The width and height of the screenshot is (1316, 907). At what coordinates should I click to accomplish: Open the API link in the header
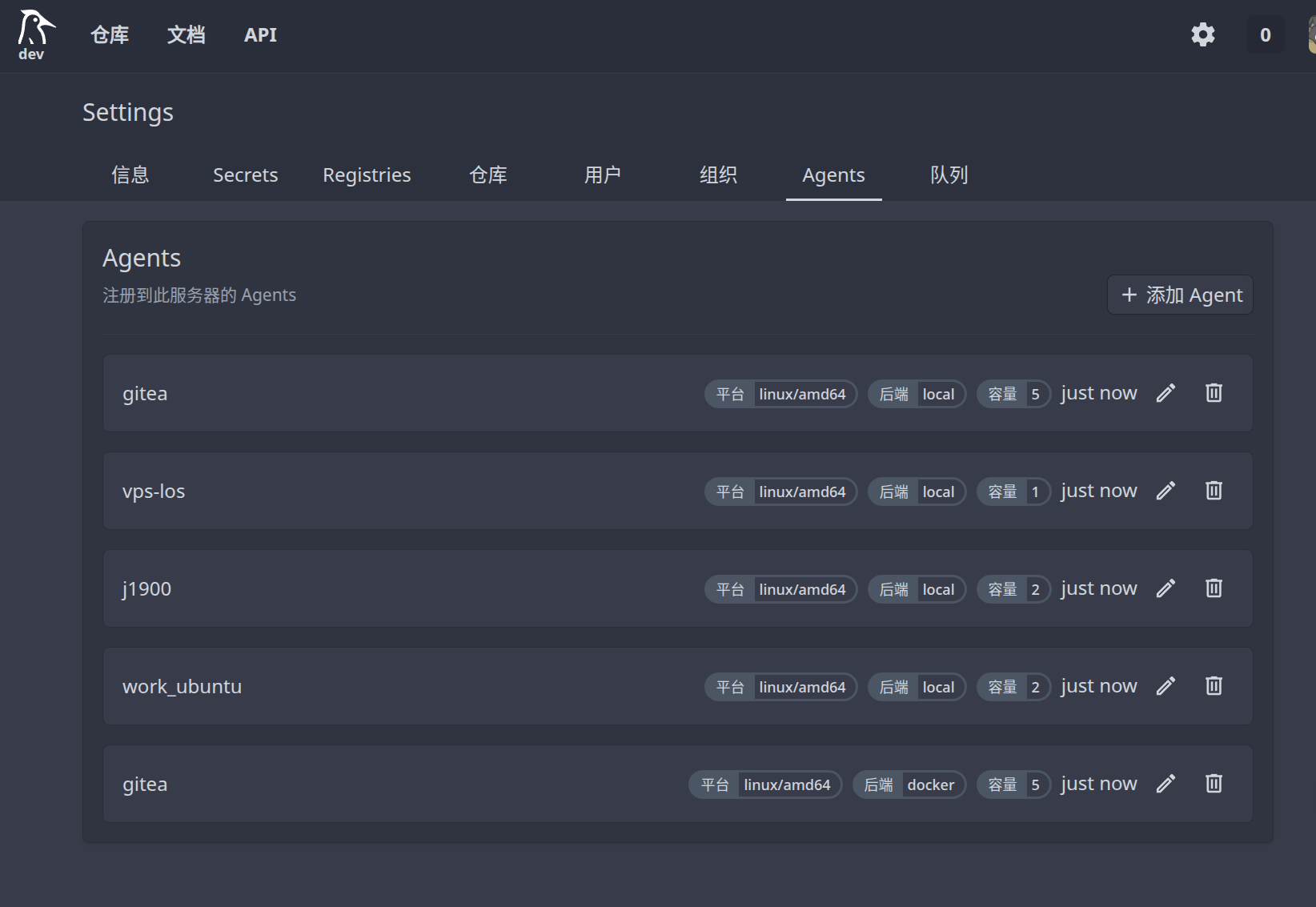(x=260, y=35)
